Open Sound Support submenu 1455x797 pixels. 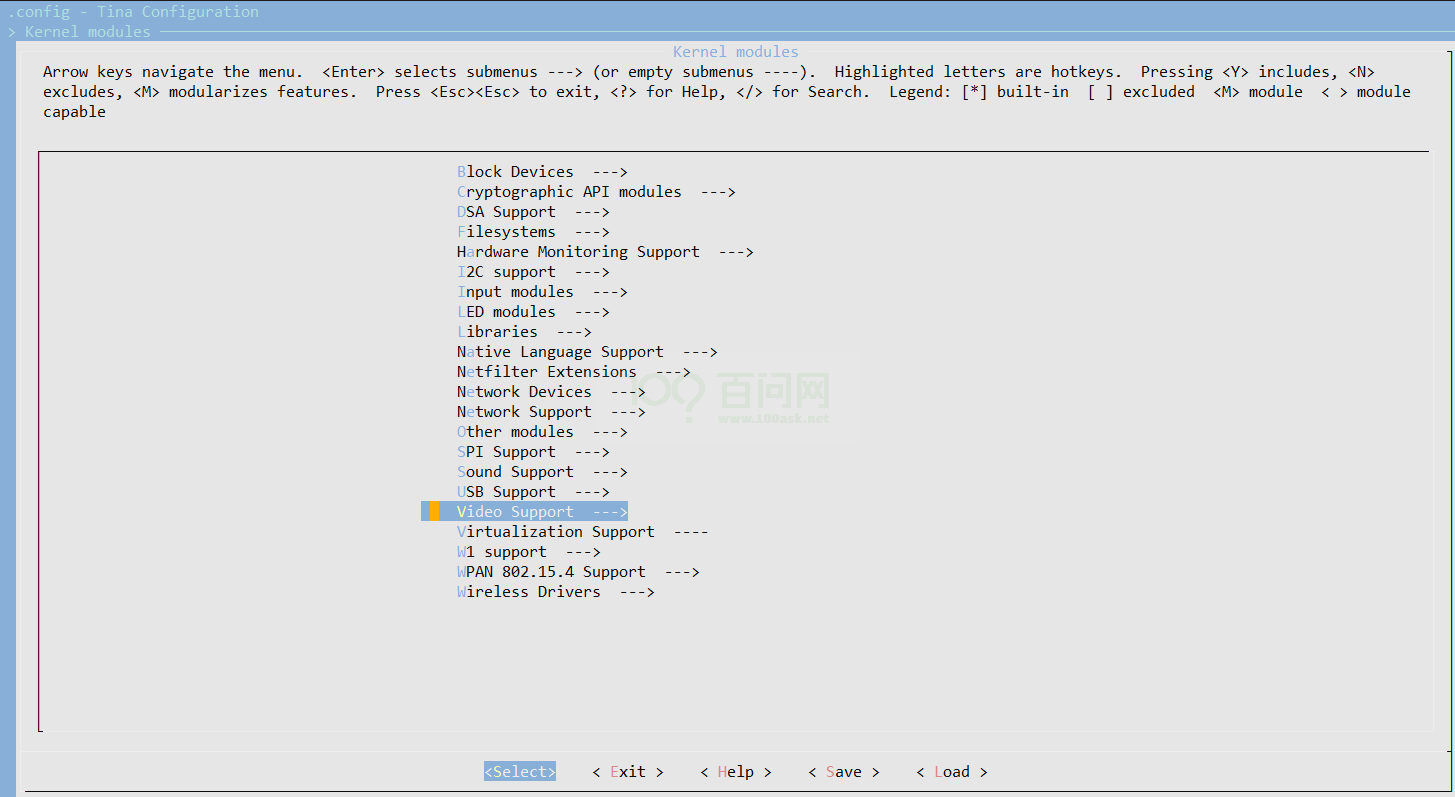point(542,472)
